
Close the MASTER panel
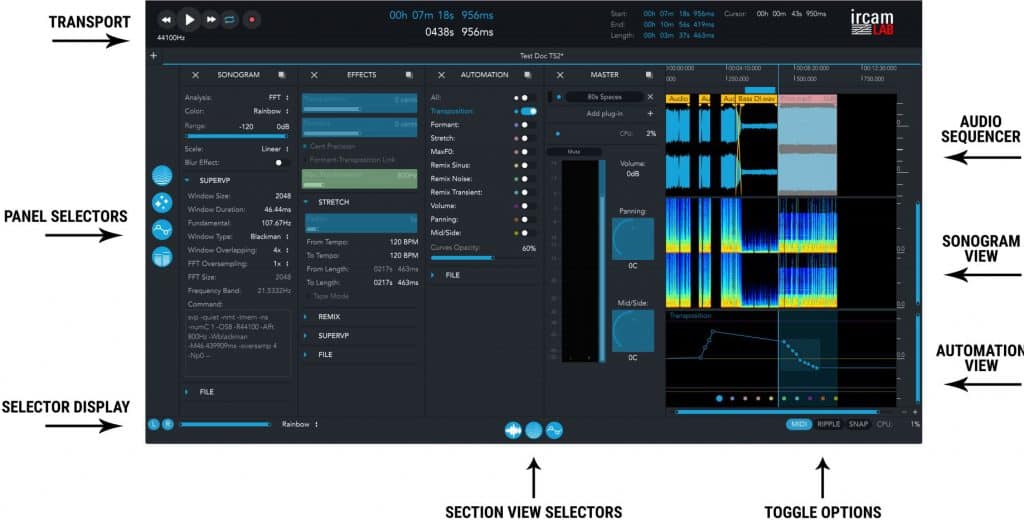pos(560,75)
